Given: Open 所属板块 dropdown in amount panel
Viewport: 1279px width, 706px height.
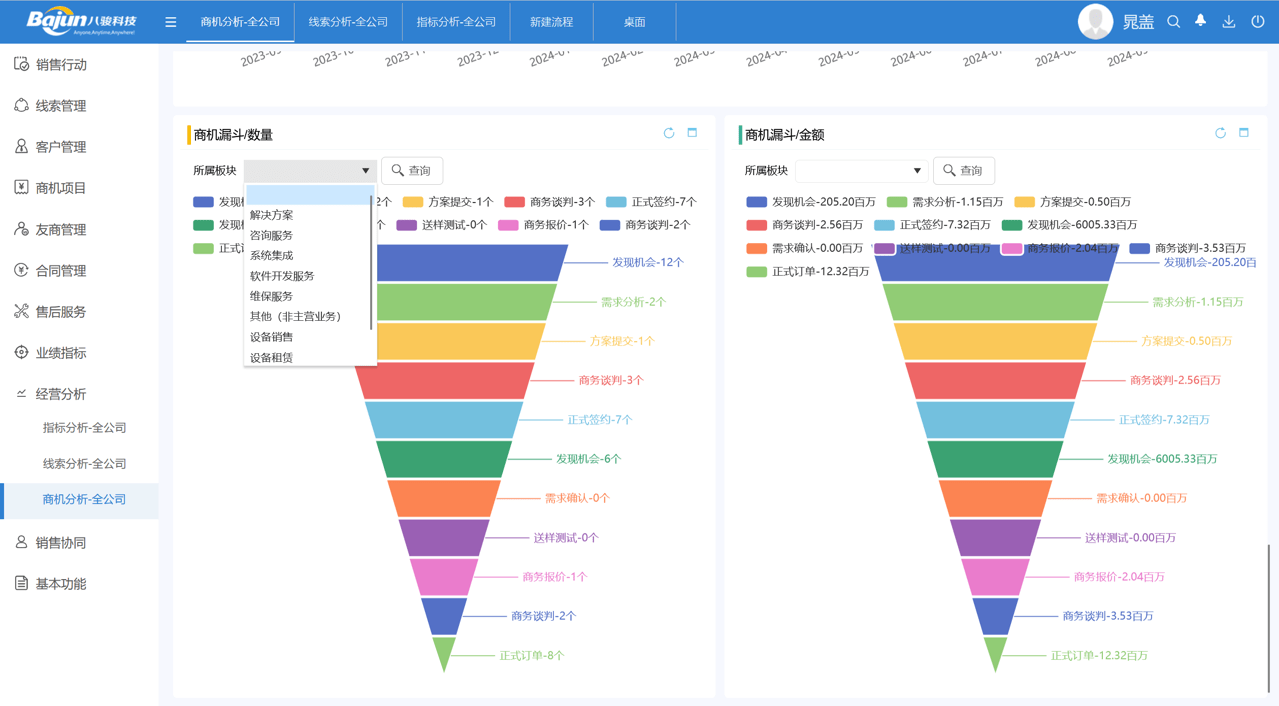Looking at the screenshot, I should tap(860, 171).
